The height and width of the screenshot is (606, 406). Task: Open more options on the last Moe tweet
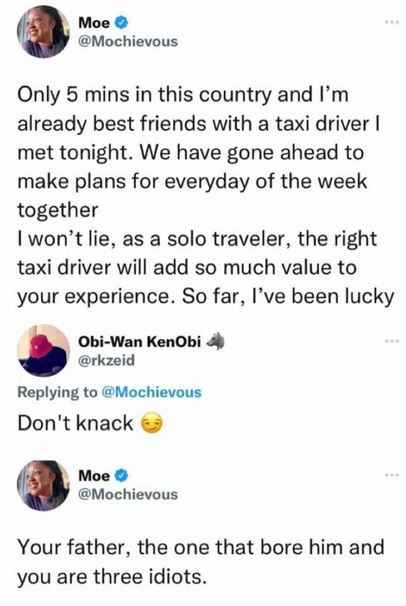coord(392,475)
